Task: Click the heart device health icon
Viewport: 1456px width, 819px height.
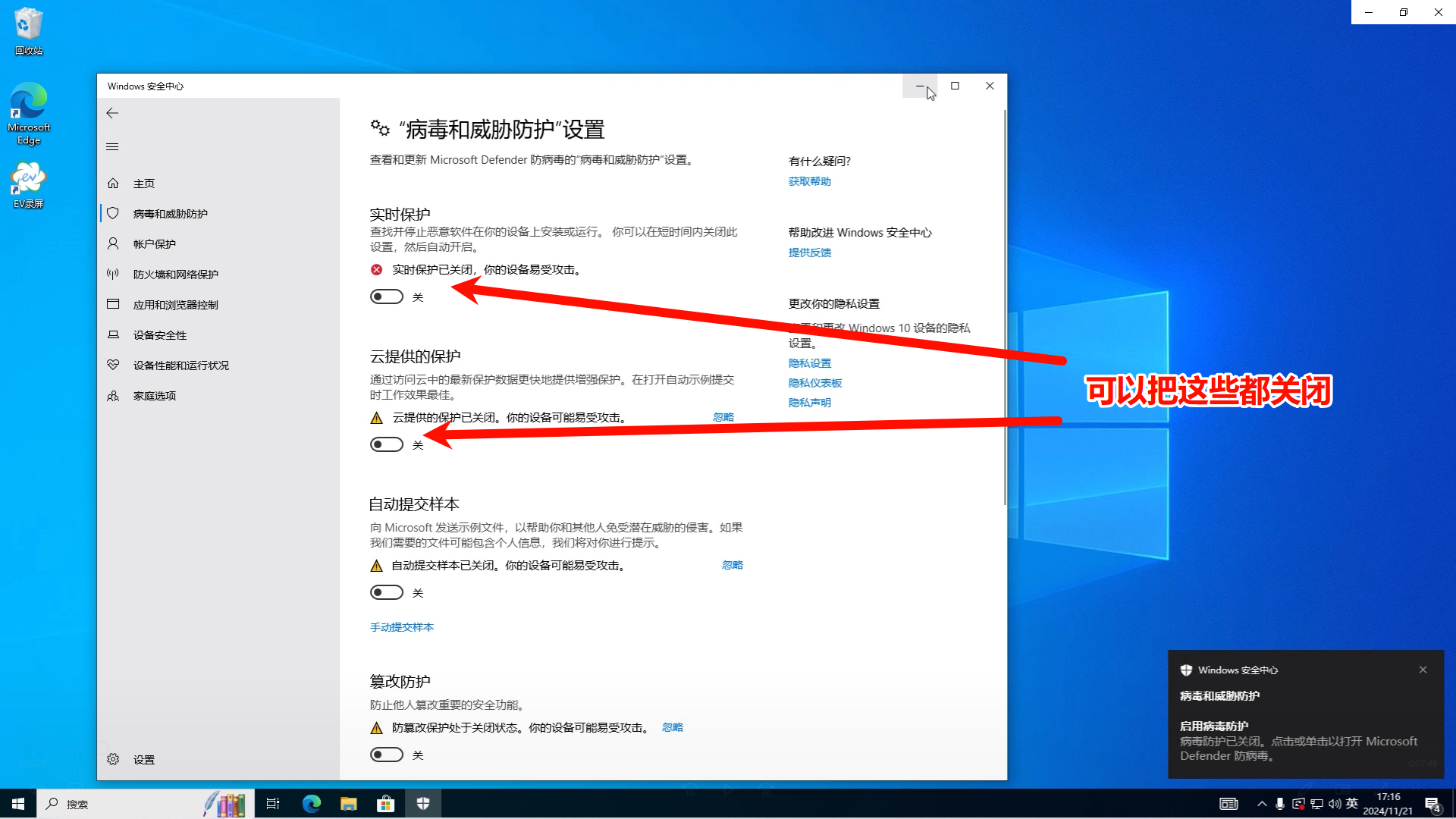Action: pyautogui.click(x=113, y=365)
